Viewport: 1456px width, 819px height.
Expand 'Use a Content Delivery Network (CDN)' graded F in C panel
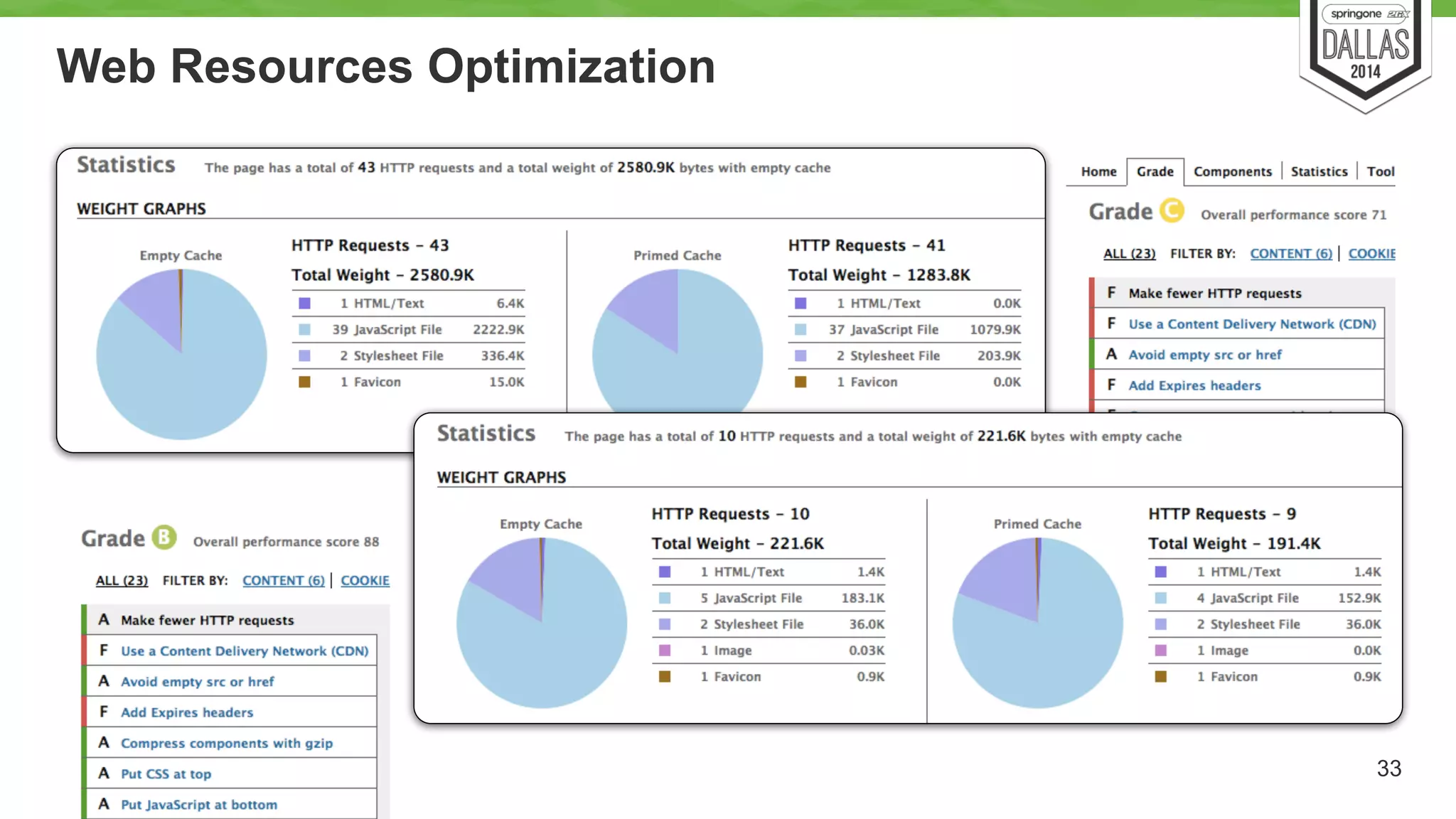point(1252,324)
